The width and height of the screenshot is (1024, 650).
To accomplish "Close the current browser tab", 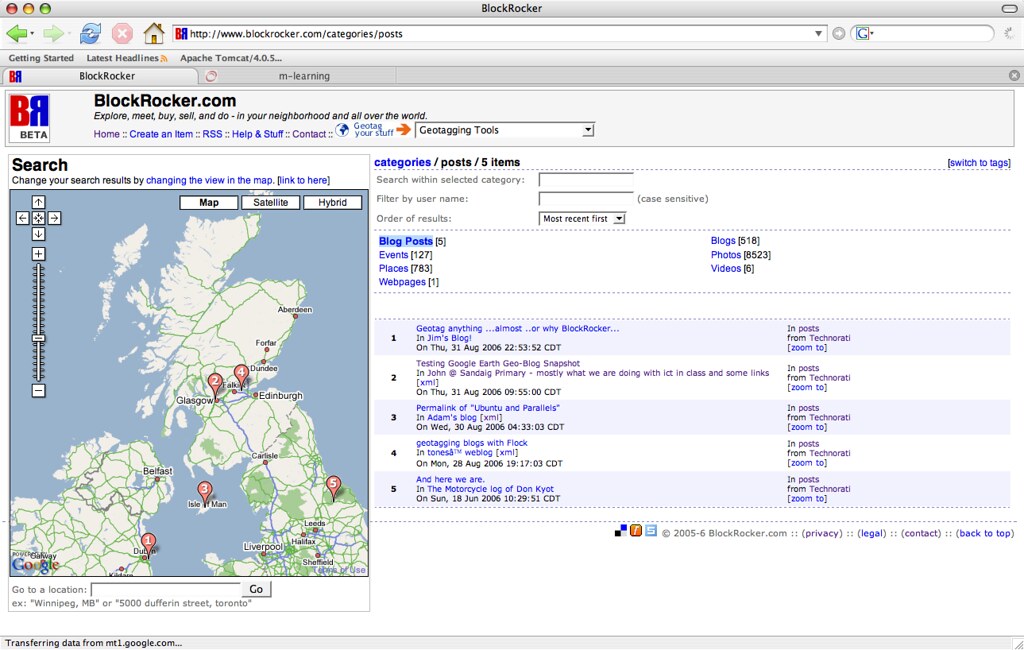I will [x=1014, y=76].
